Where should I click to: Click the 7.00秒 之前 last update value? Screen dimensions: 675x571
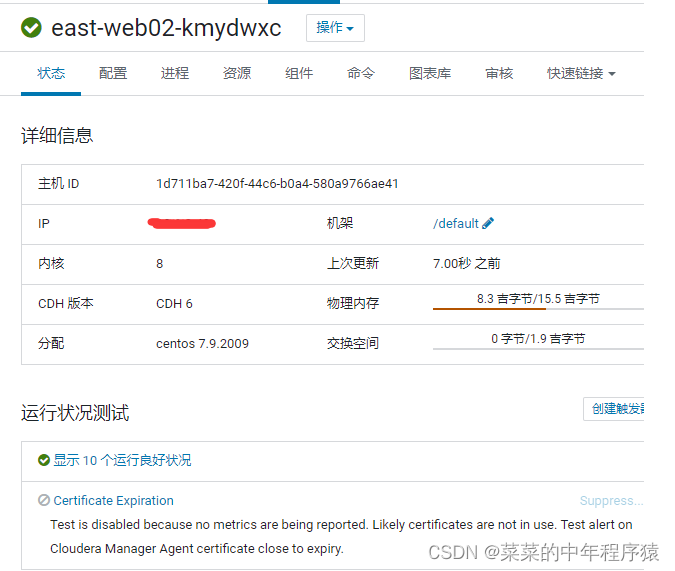[467, 264]
